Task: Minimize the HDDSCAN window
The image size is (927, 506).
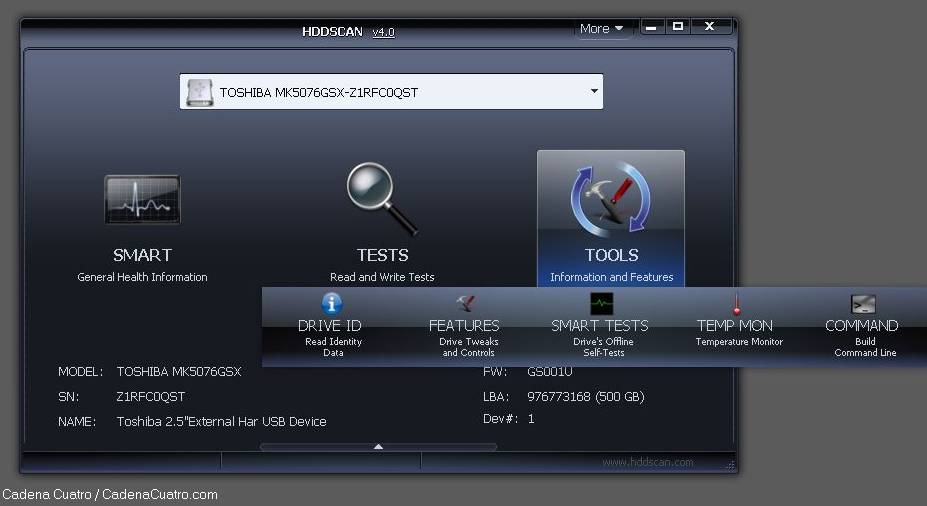Action: tap(651, 27)
